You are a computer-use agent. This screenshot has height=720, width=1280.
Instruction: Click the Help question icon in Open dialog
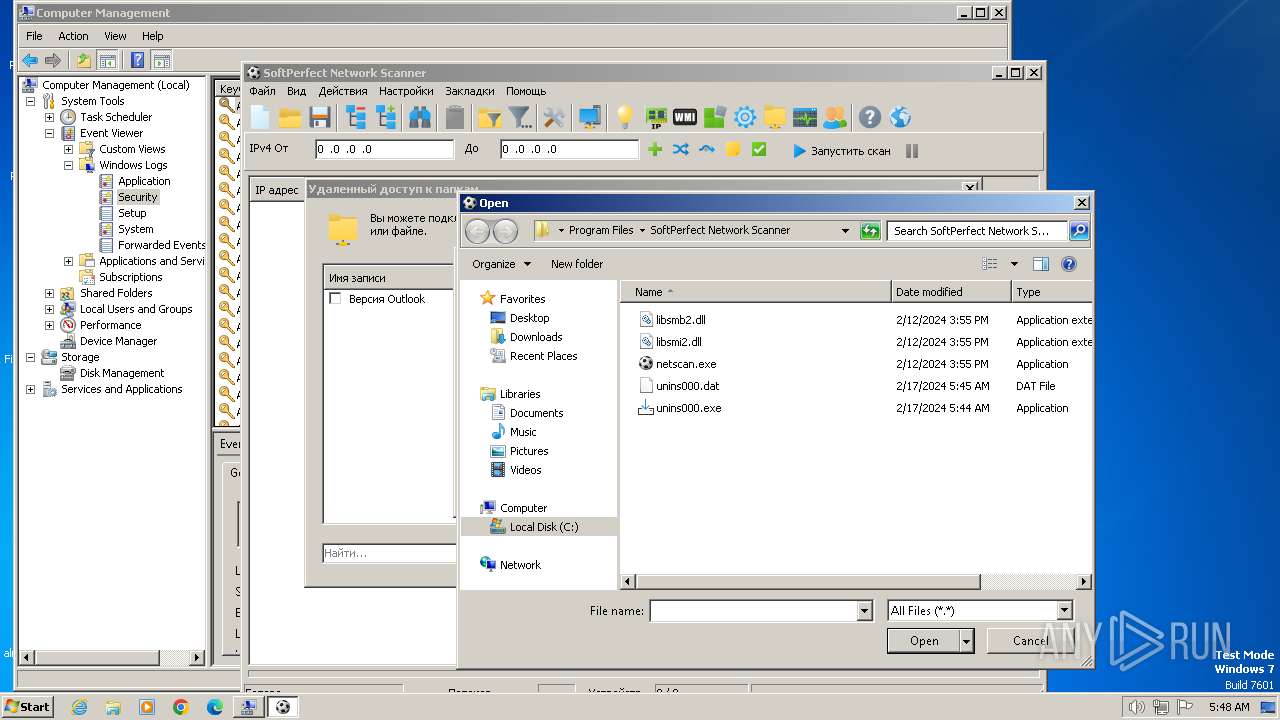[x=1069, y=264]
